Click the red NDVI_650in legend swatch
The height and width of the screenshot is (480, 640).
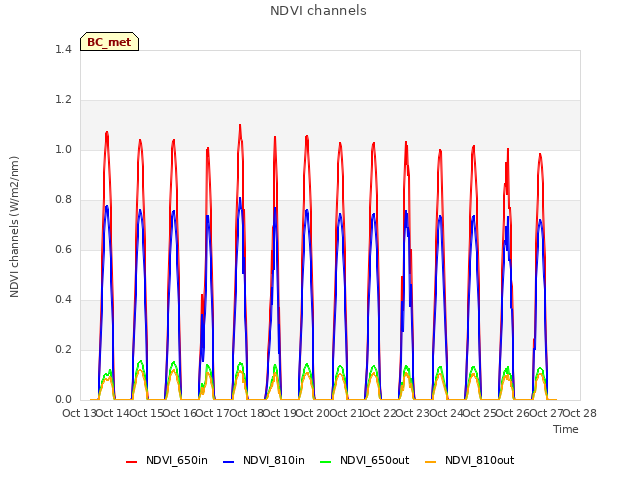point(131,462)
